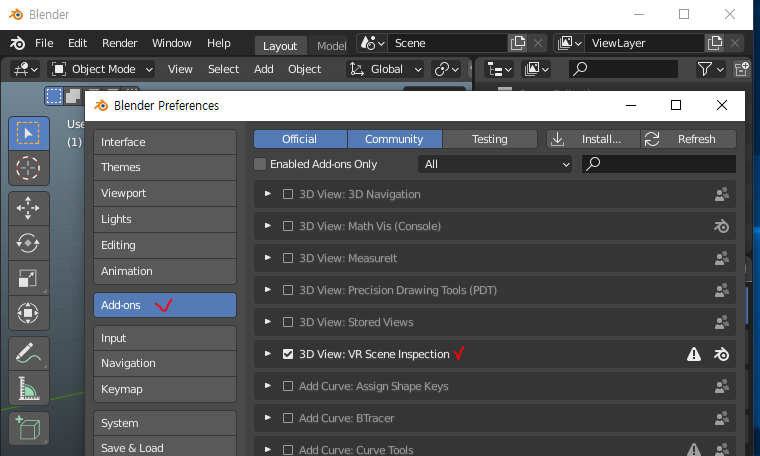
Task: Click the add-on search field
Action: tap(659, 164)
